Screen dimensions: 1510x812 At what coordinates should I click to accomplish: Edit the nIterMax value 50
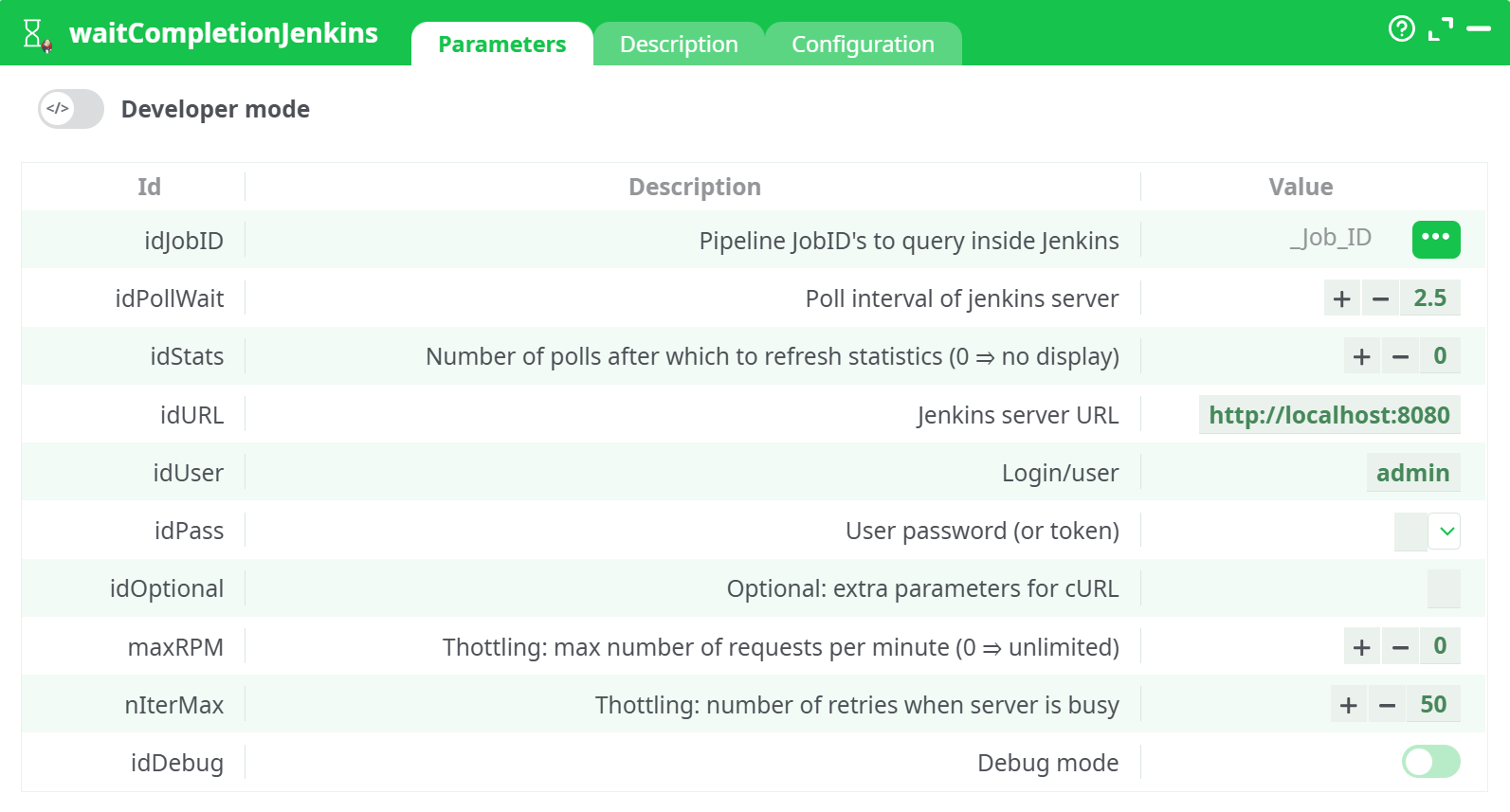coord(1434,704)
